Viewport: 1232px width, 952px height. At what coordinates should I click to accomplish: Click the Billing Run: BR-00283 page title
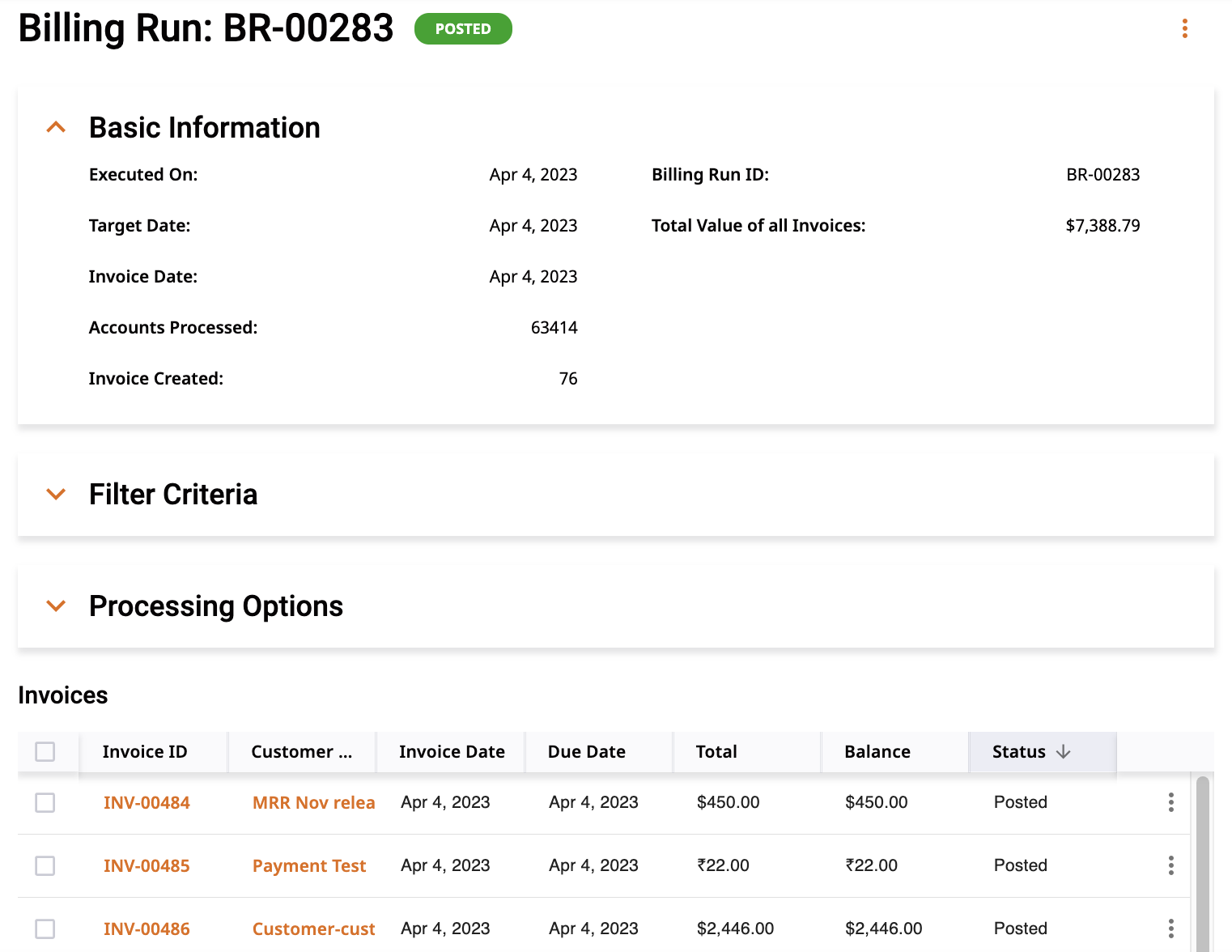pos(206,28)
